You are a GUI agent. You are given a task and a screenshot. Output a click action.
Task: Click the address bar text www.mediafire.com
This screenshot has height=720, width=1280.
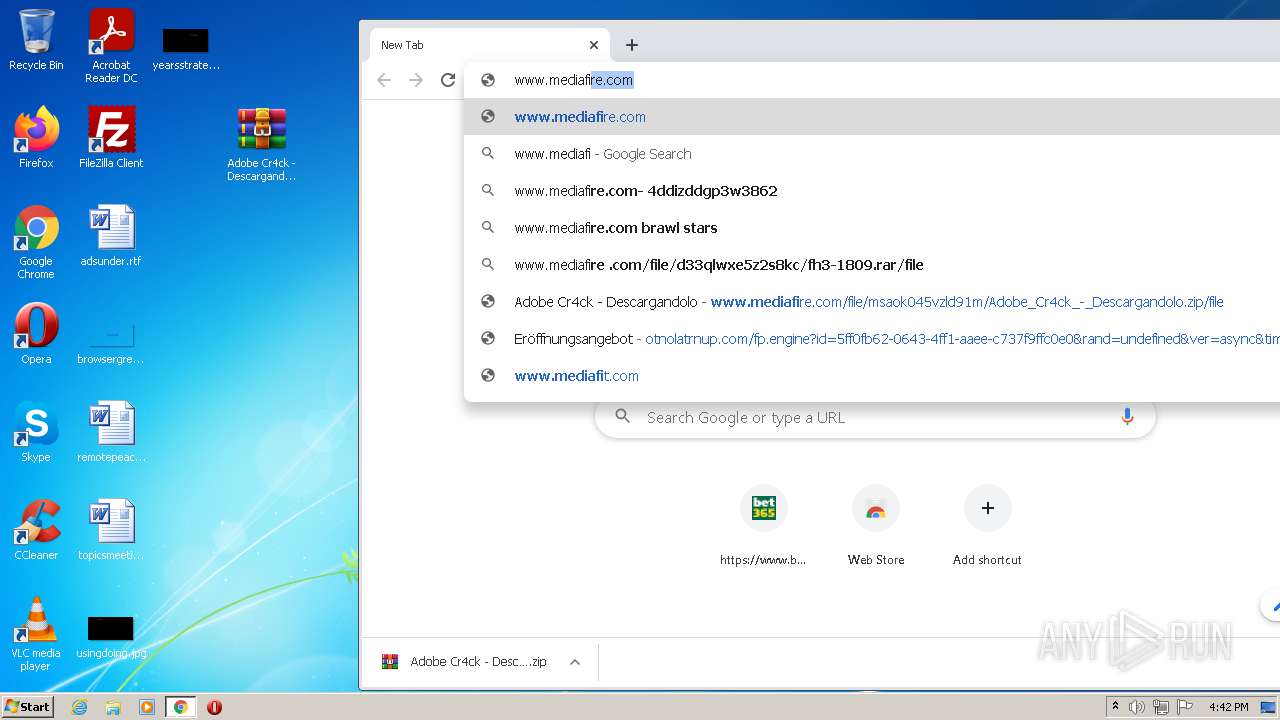coord(573,80)
